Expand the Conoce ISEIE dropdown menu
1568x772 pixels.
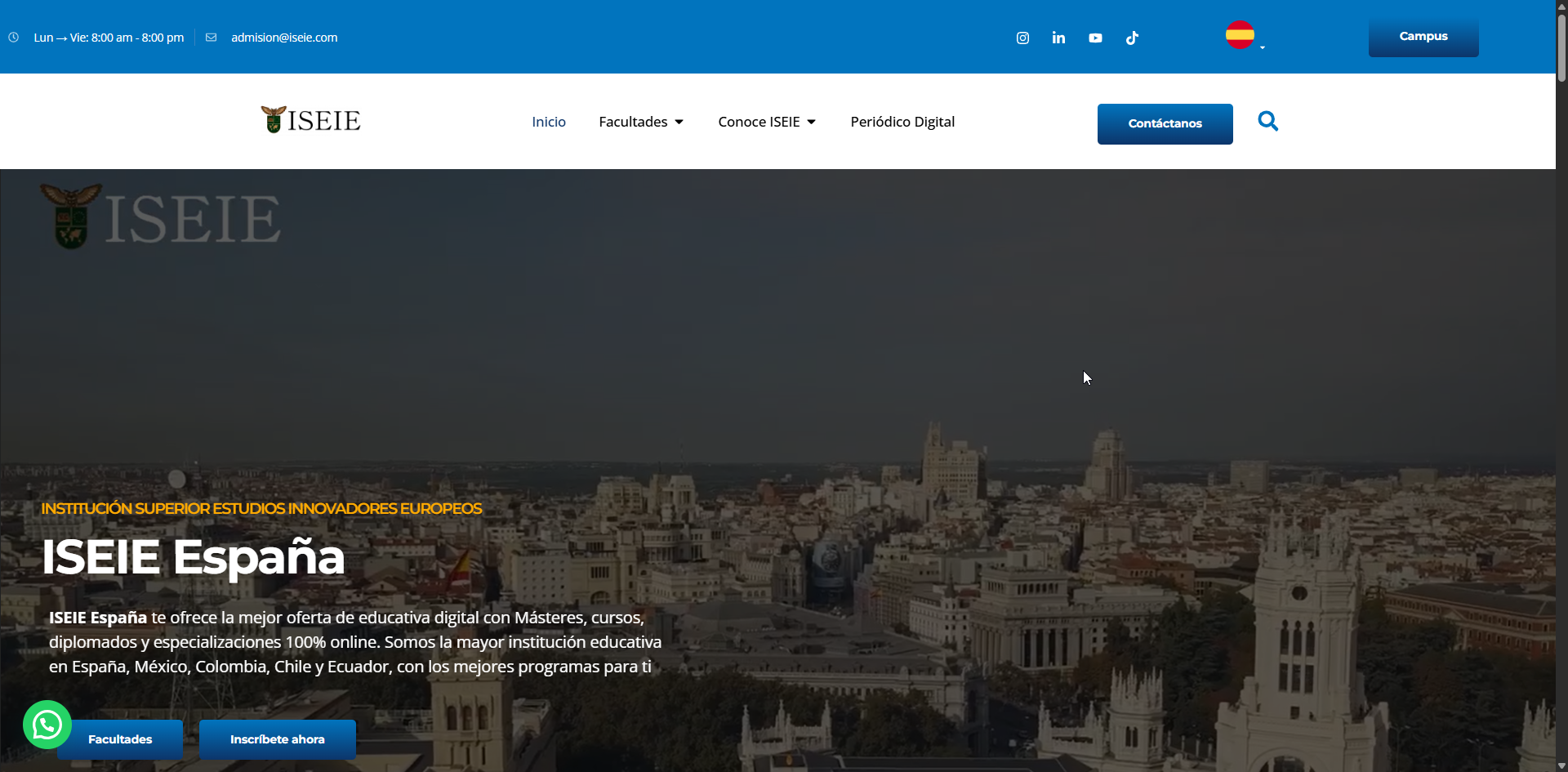tap(766, 121)
